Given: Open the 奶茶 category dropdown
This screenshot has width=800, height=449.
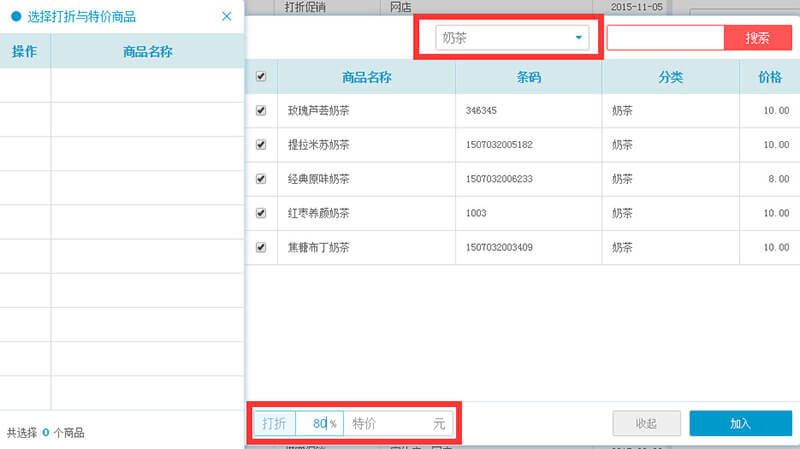Looking at the screenshot, I should [x=512, y=38].
